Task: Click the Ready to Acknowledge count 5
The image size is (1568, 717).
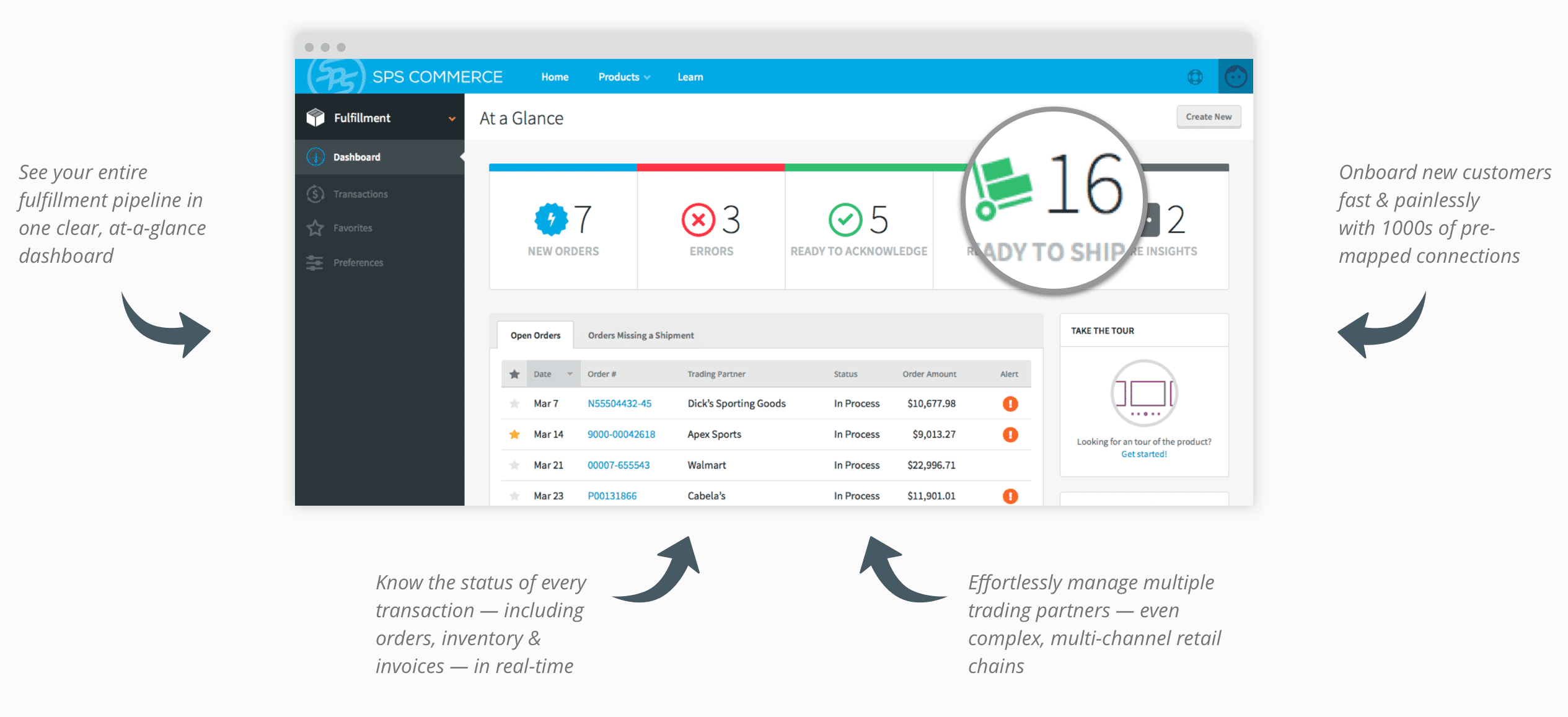Action: pyautogui.click(x=879, y=219)
